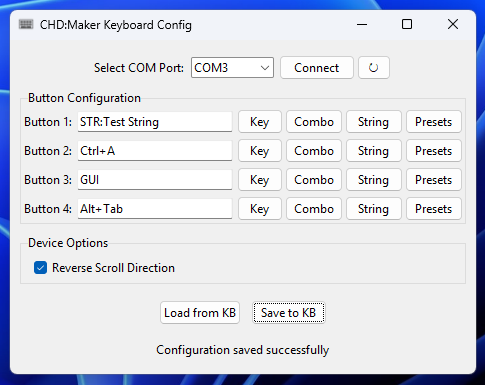Choose Key for Button 1
Viewport: 485px width, 385px height.
coord(260,122)
